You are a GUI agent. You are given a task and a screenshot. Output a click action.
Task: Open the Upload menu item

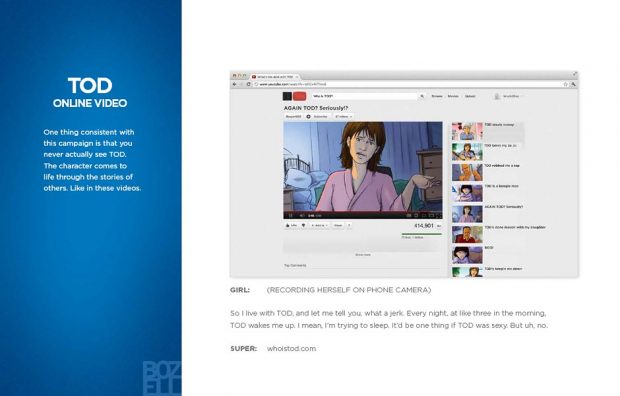(470, 96)
